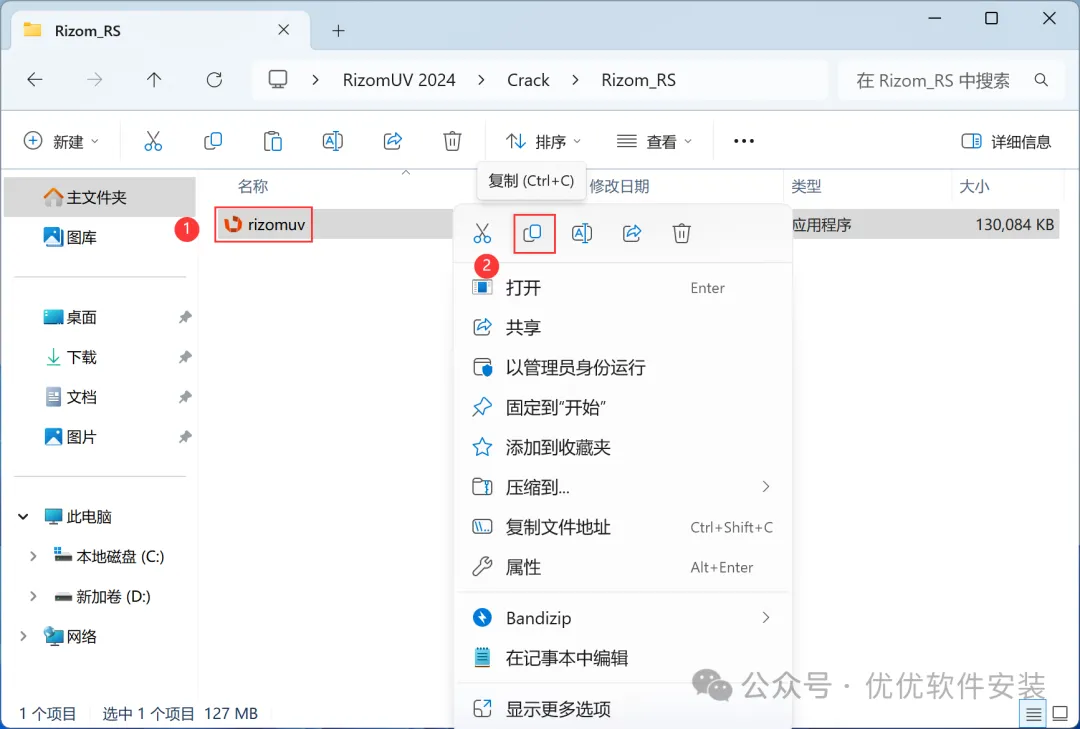Select 共享 in the context menu
This screenshot has width=1080, height=729.
point(623,327)
